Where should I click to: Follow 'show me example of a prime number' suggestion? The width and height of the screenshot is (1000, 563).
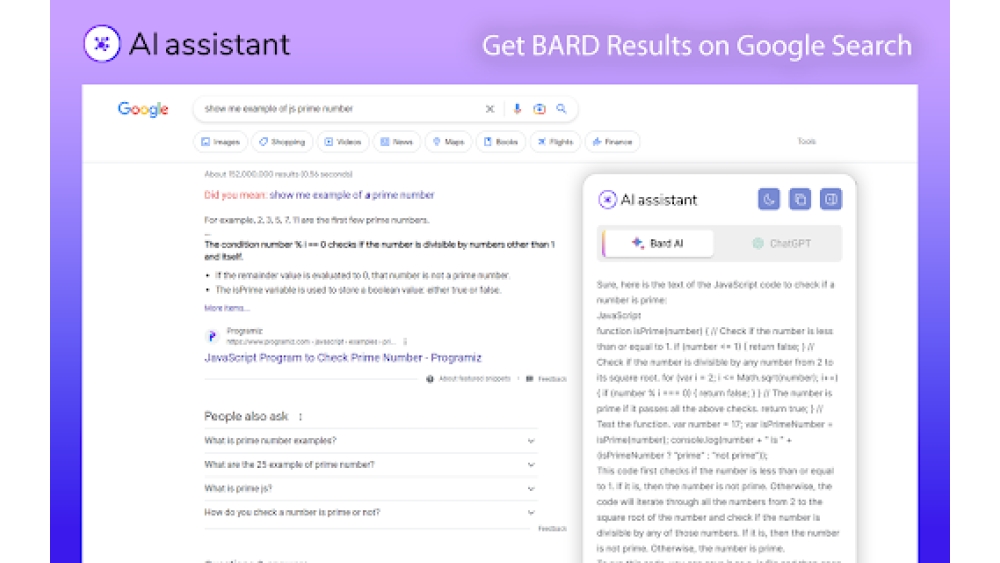coord(351,195)
